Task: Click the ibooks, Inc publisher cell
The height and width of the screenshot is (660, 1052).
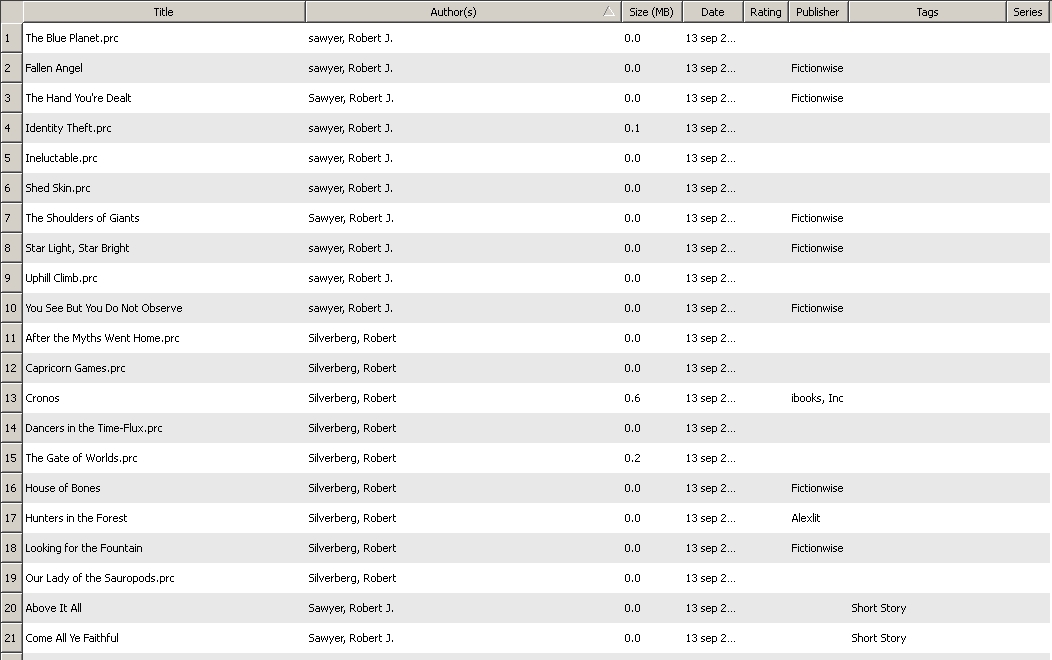Action: (x=817, y=398)
